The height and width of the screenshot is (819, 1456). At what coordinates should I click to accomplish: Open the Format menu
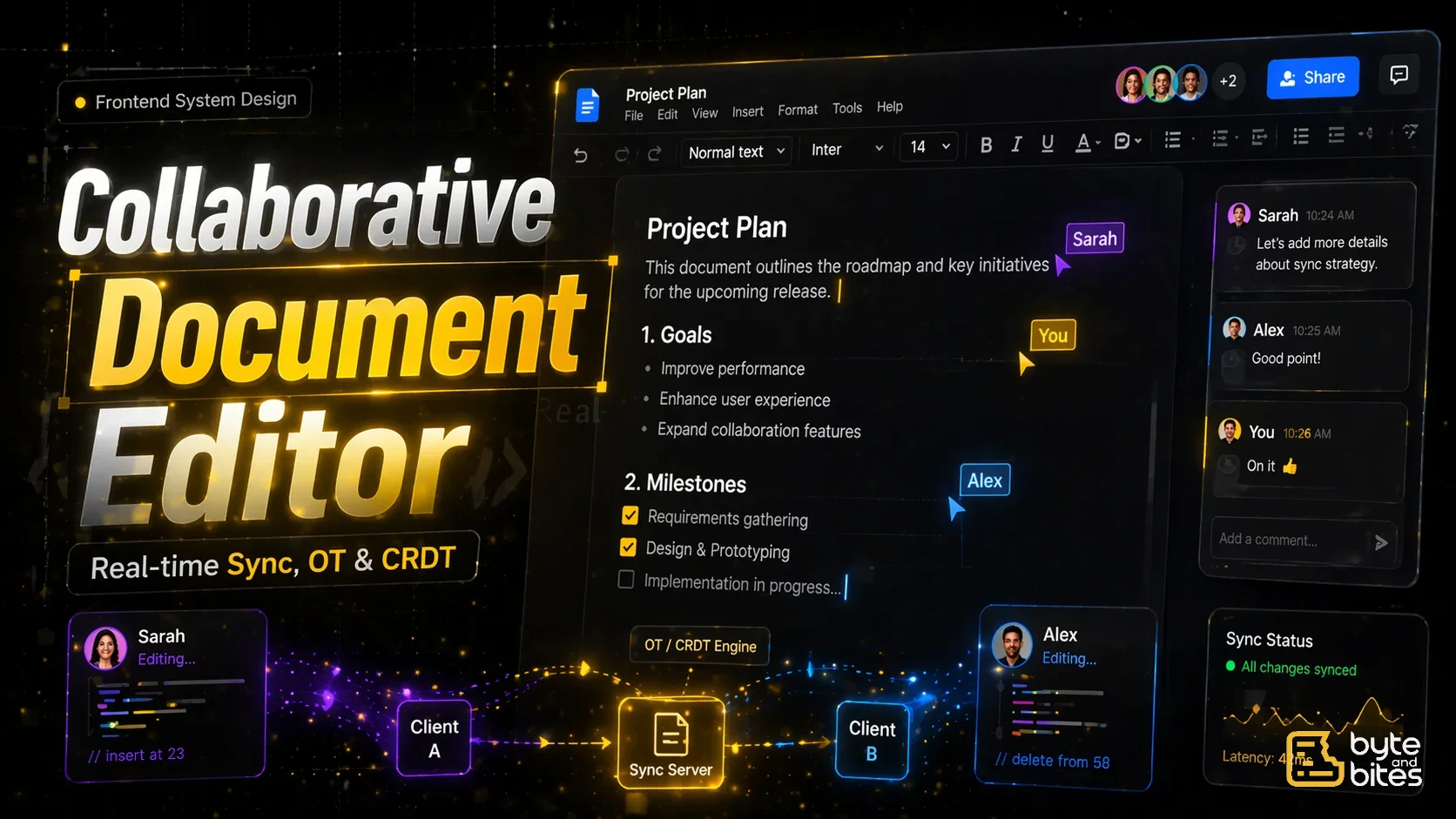[x=798, y=110]
